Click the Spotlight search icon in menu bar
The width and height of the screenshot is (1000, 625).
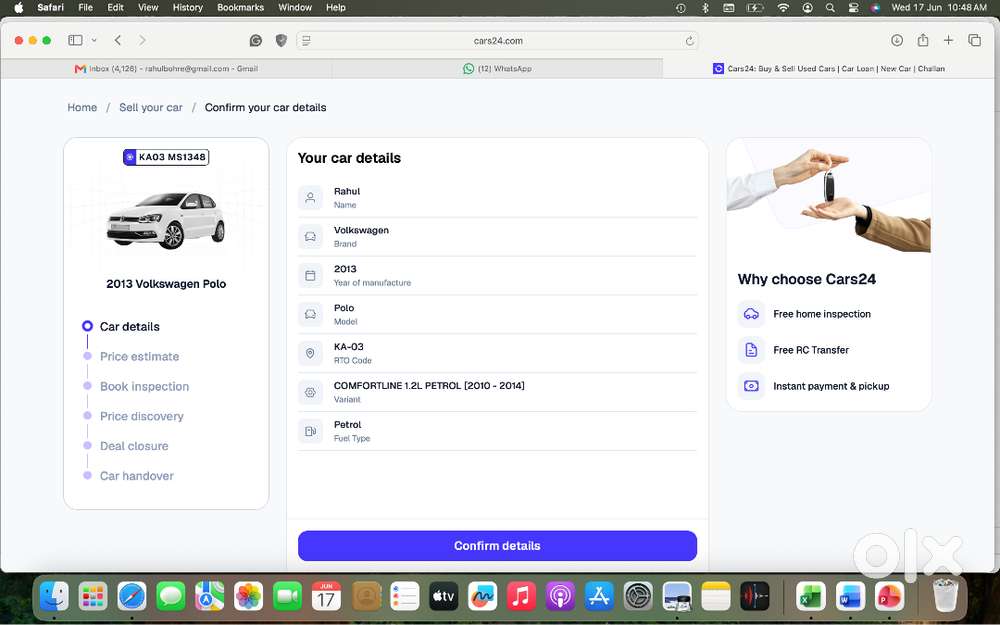(830, 8)
